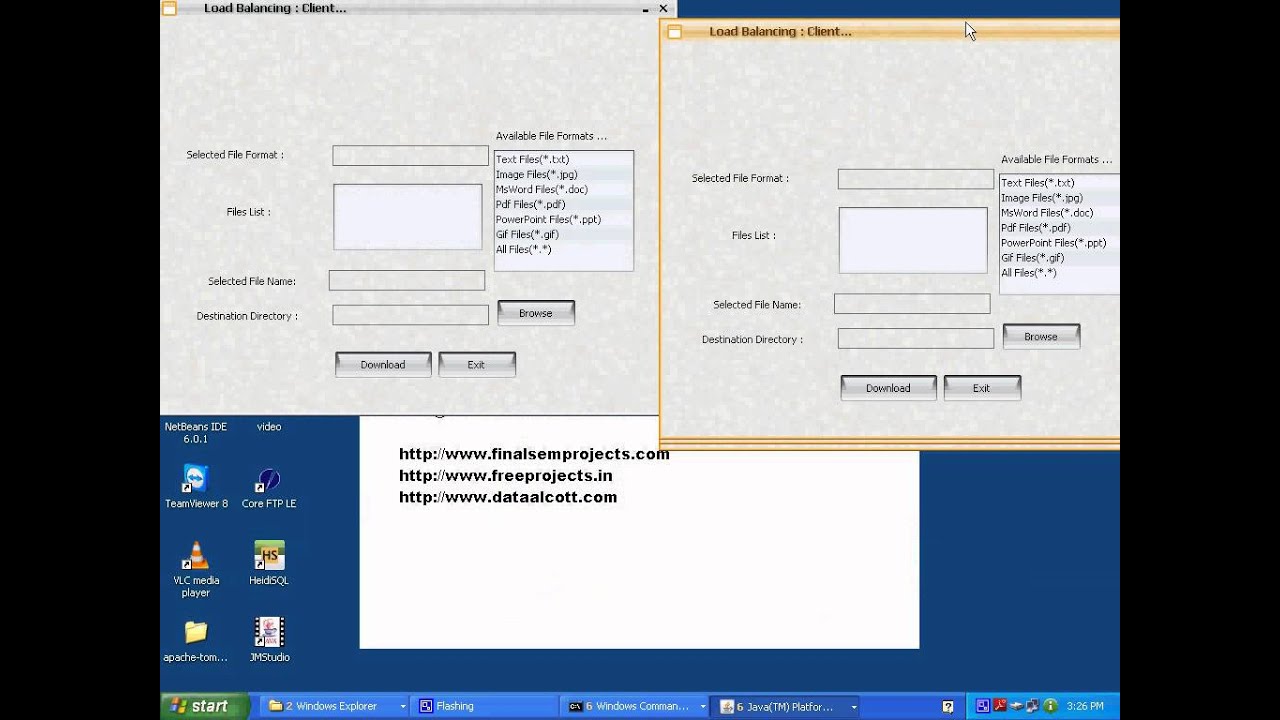Click the 3:26 PM system clock
Screen dimensions: 1280x720
(1085, 706)
